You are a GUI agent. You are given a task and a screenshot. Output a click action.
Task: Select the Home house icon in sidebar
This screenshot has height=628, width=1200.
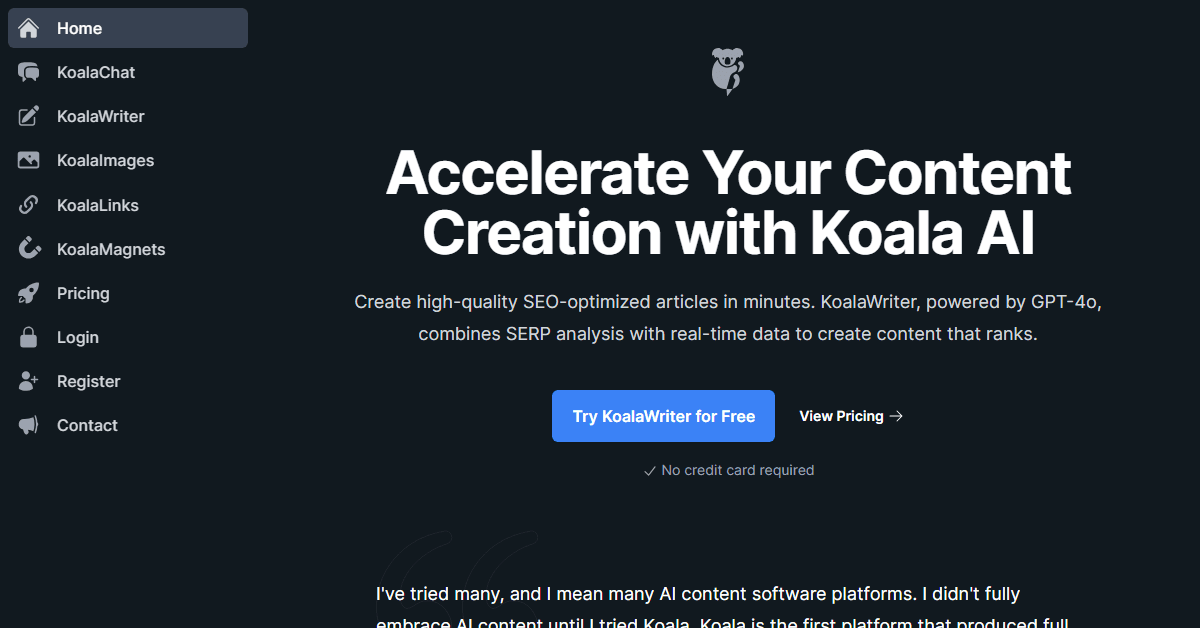[27, 28]
